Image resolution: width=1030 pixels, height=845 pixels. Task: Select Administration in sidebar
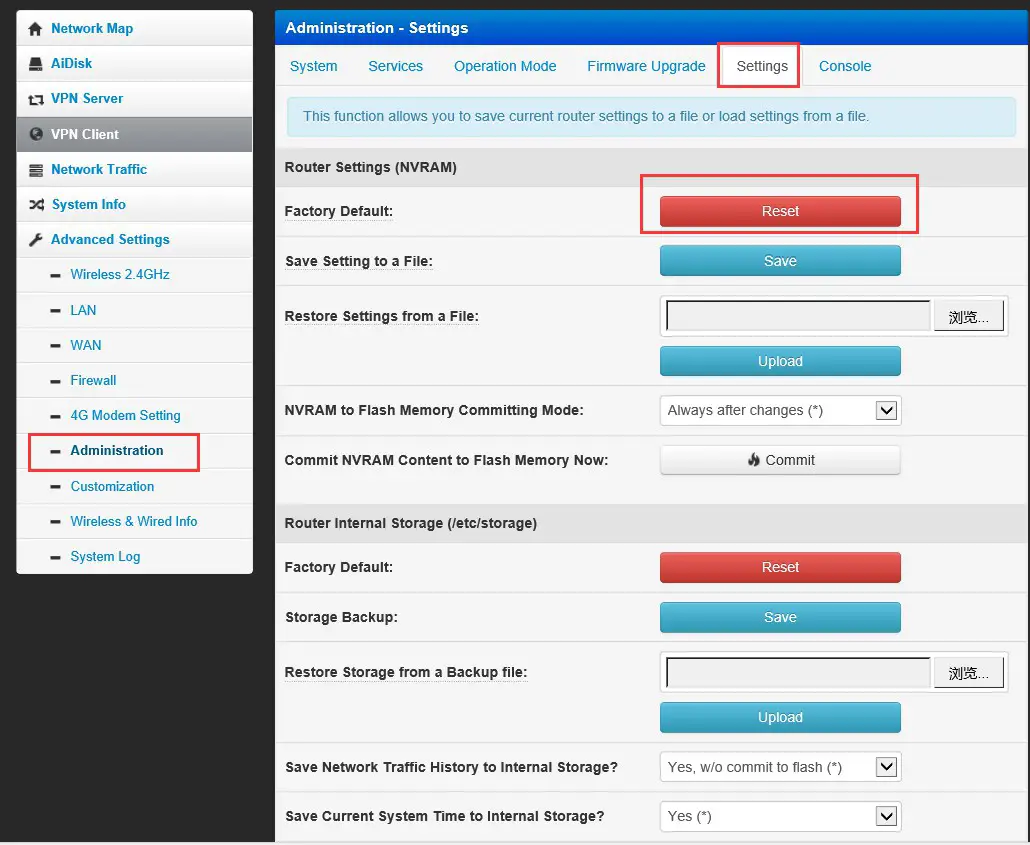(x=116, y=451)
